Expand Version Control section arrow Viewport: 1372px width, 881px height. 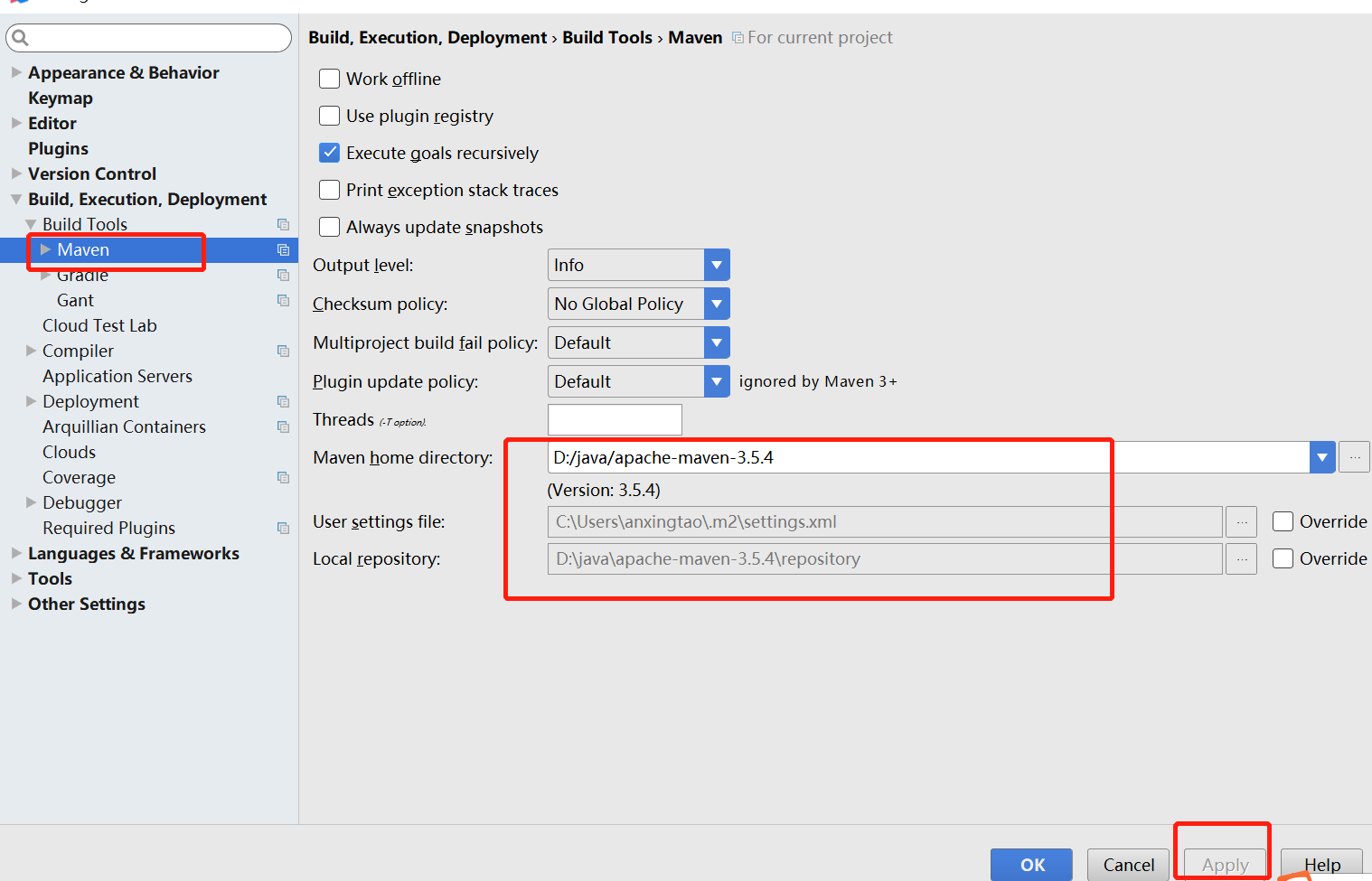[x=16, y=173]
